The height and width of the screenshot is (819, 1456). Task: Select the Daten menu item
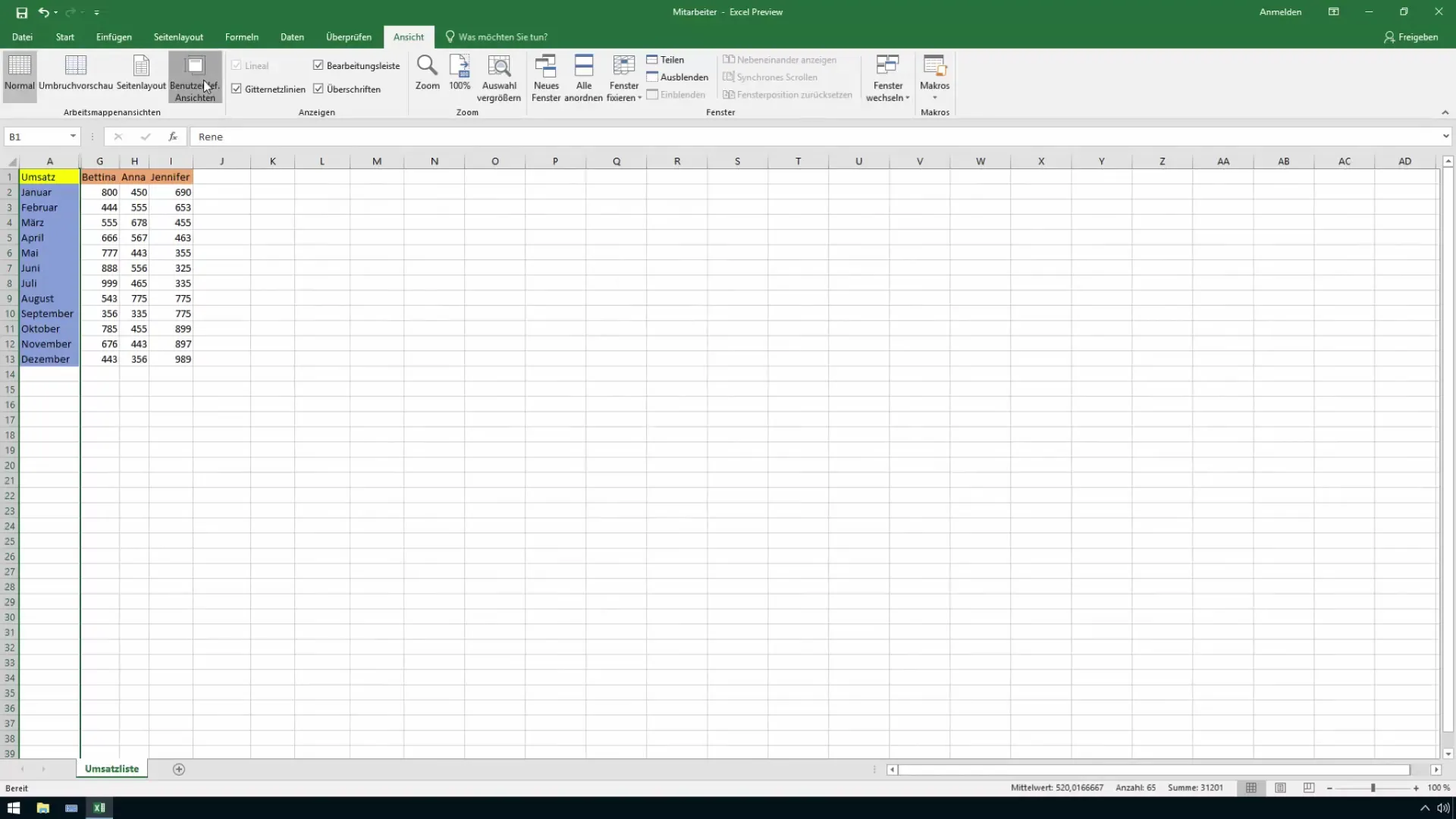click(x=292, y=37)
